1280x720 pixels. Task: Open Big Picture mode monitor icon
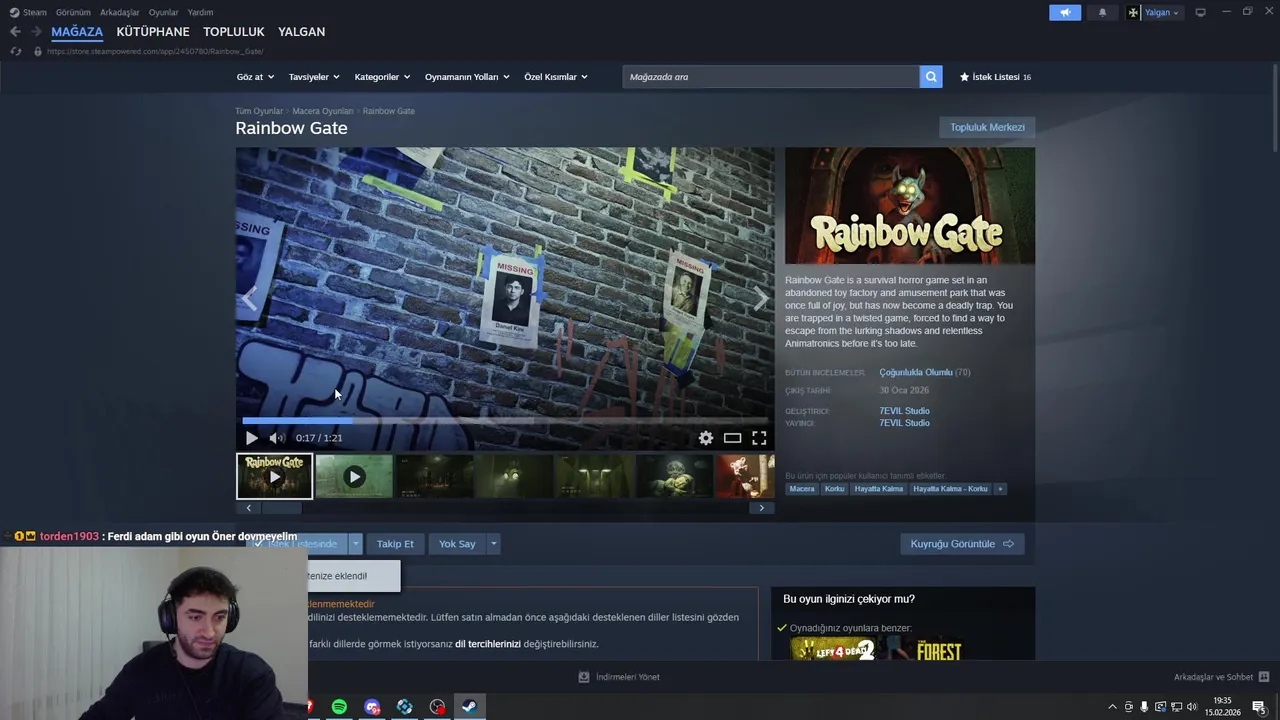(1200, 12)
